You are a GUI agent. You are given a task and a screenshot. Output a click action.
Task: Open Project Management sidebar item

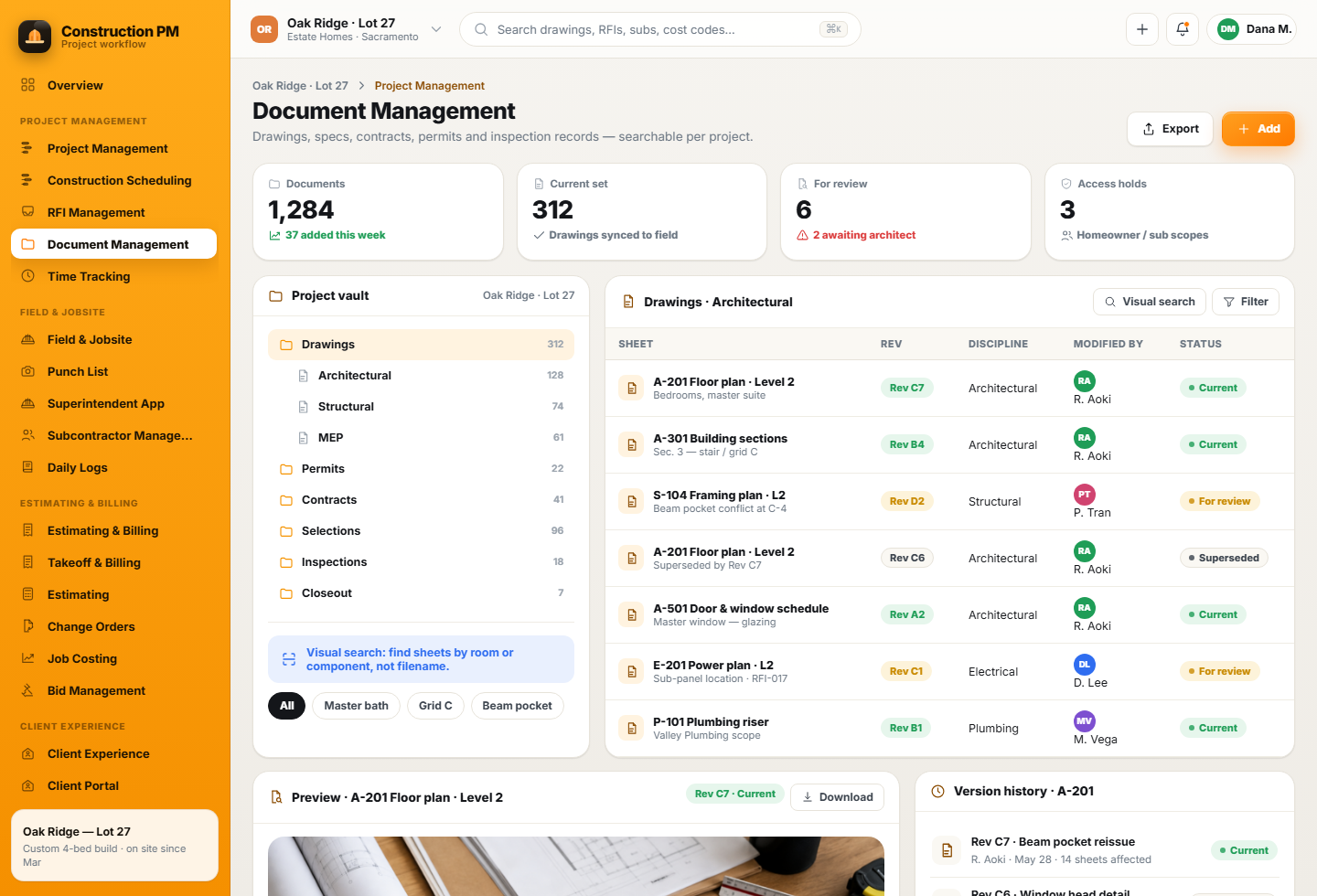point(113,148)
